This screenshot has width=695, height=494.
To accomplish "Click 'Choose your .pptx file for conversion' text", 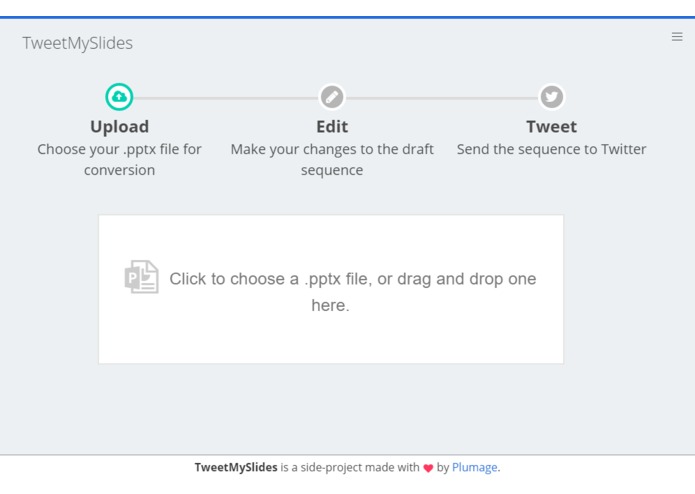I will 119,159.
